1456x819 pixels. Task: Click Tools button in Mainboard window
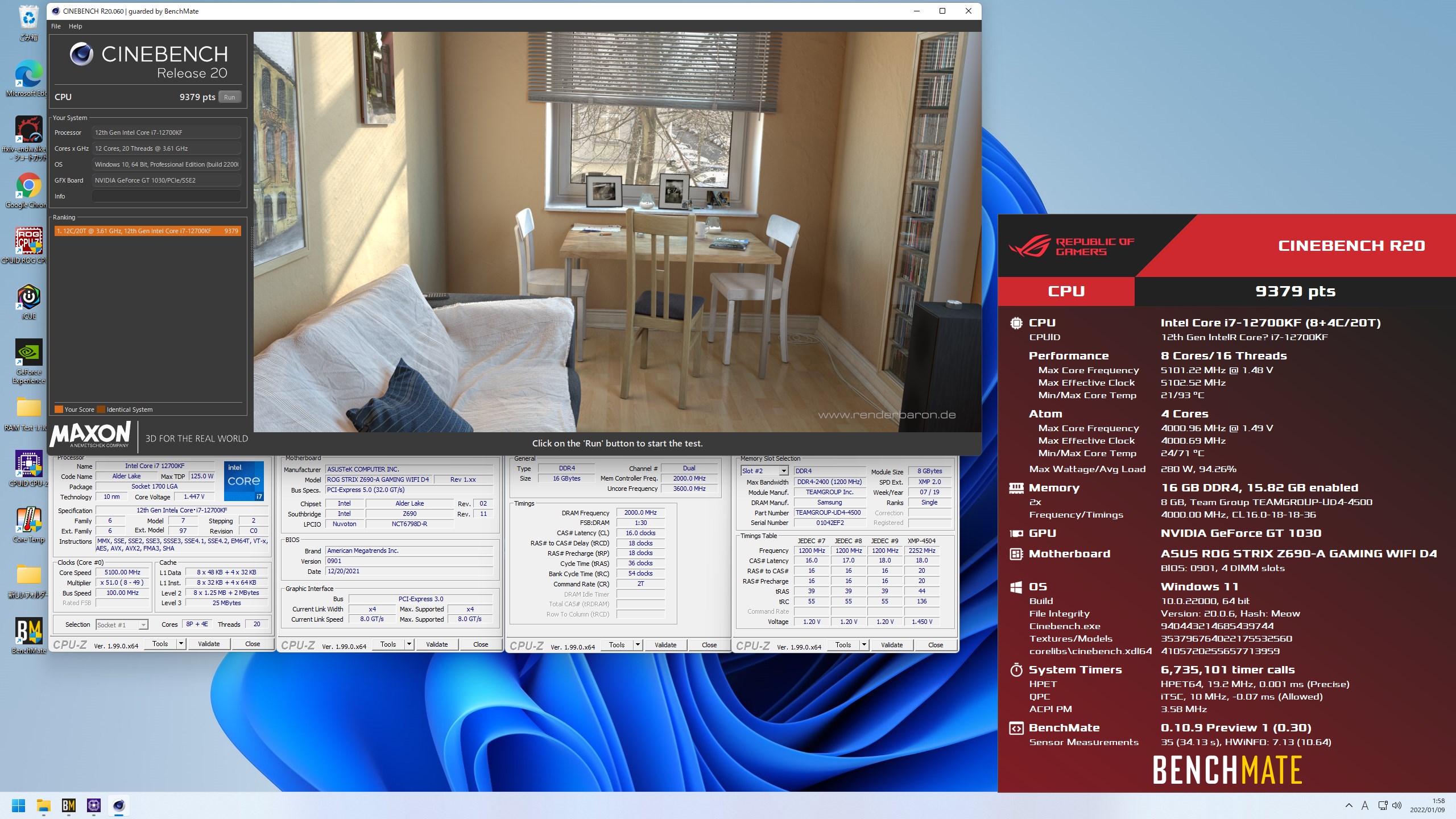coord(388,644)
